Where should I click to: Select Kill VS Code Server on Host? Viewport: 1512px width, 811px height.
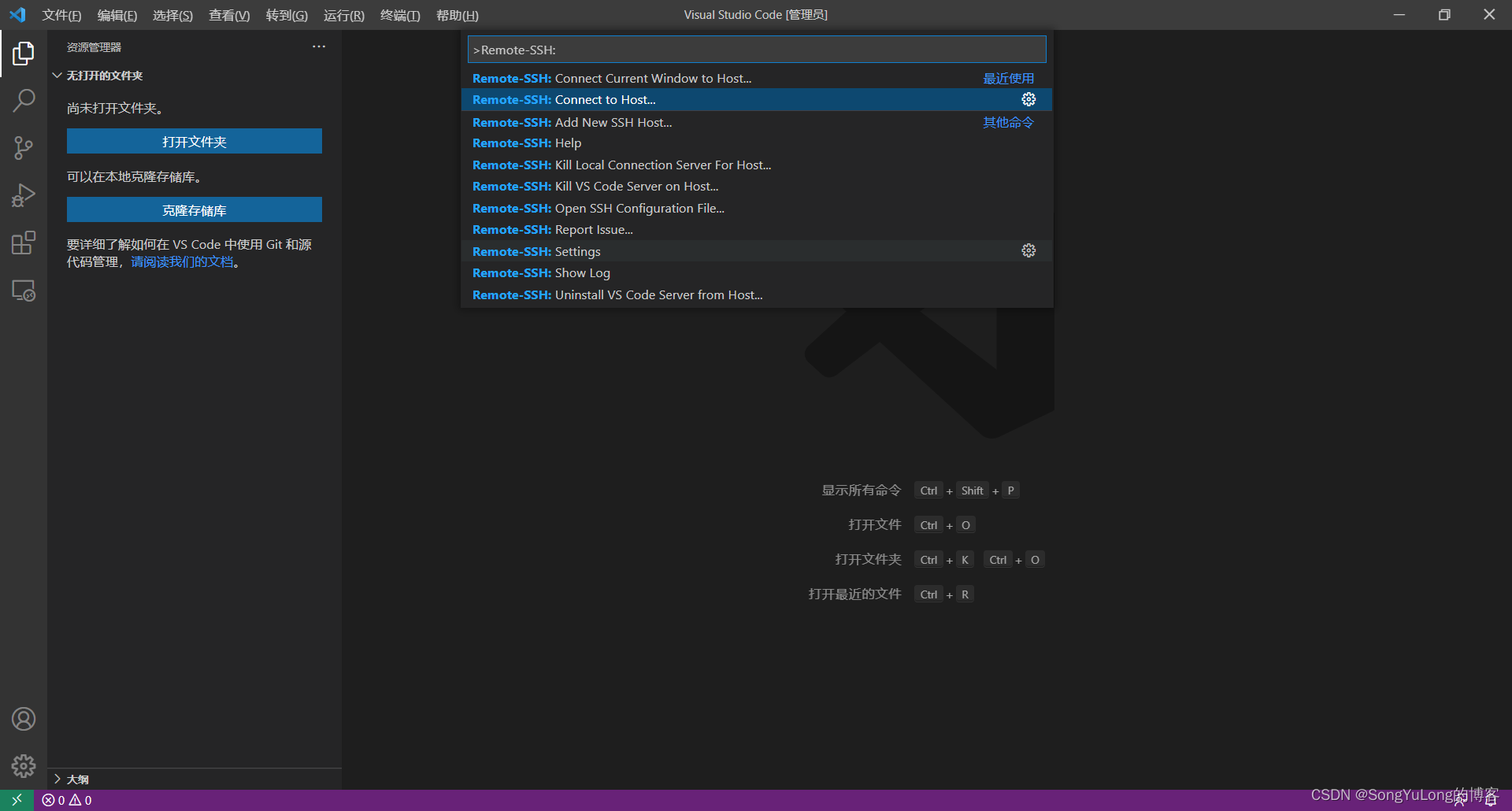[x=757, y=187]
